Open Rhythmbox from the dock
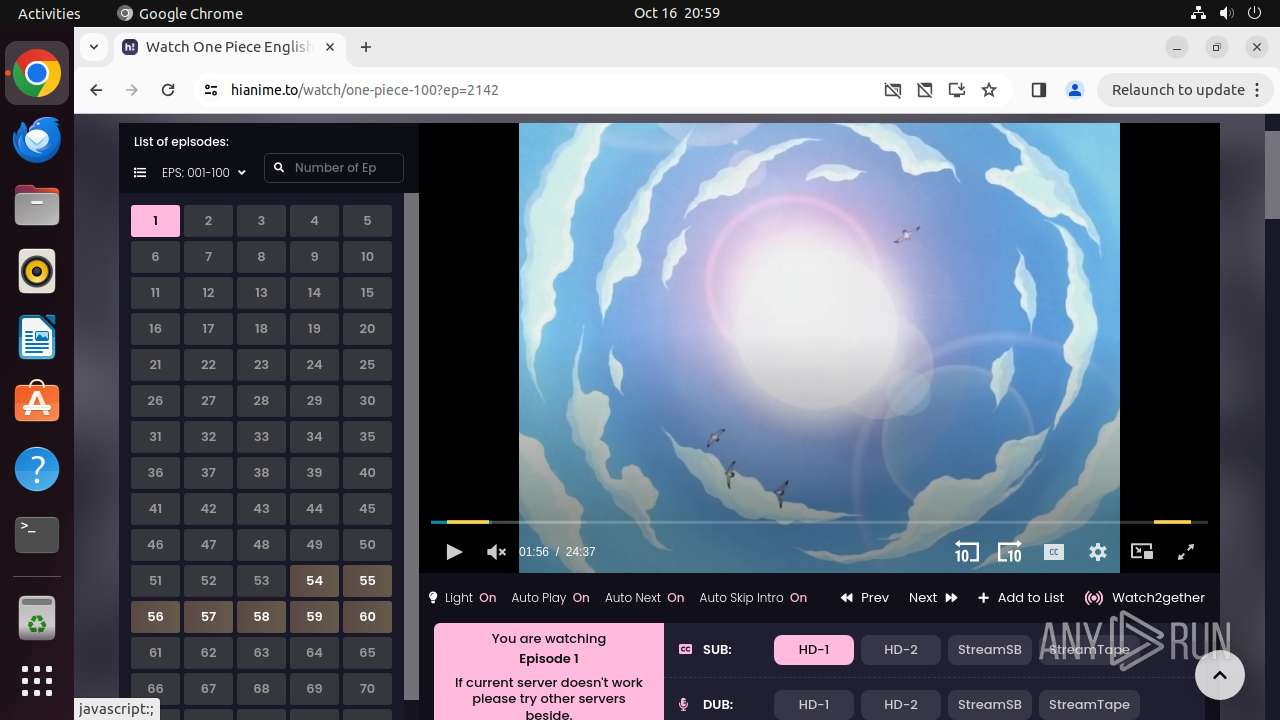1280x720 pixels. (x=37, y=272)
